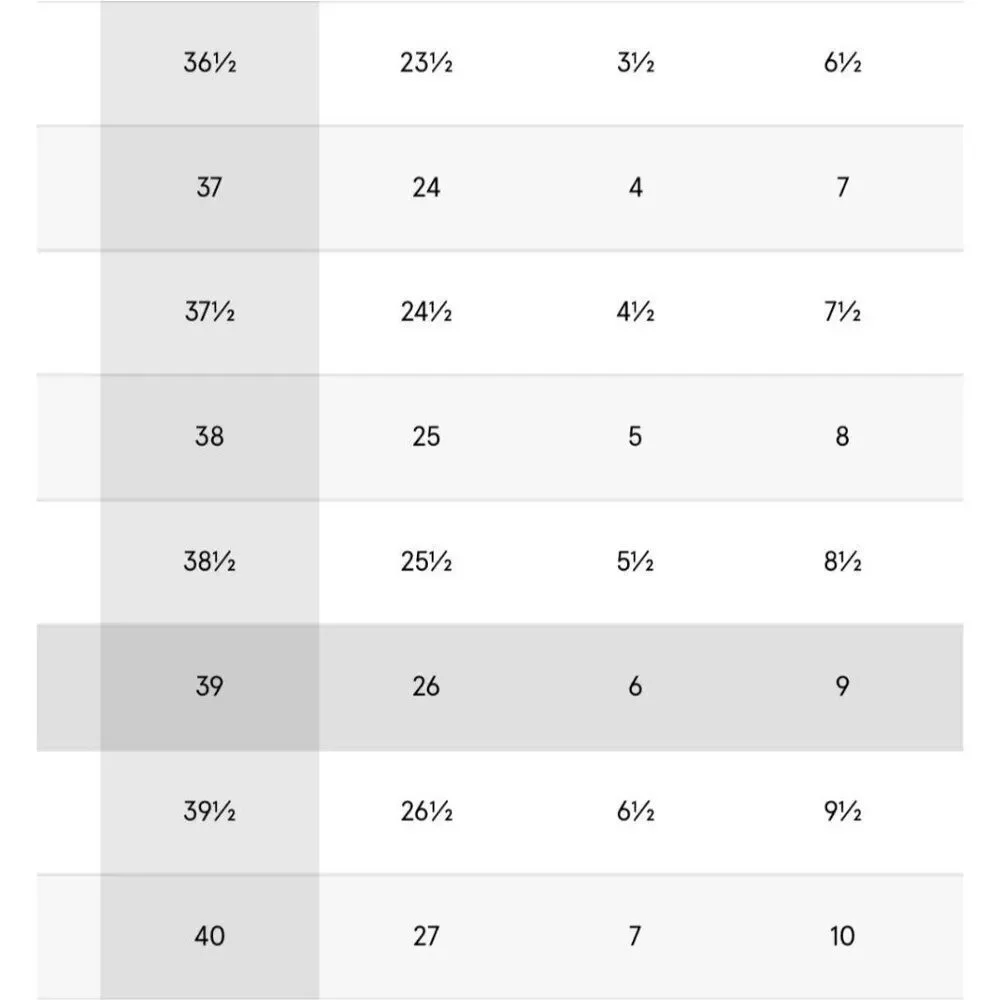Click the 7½ value in the last column
Image resolution: width=1000 pixels, height=1000 pixels.
point(842,312)
